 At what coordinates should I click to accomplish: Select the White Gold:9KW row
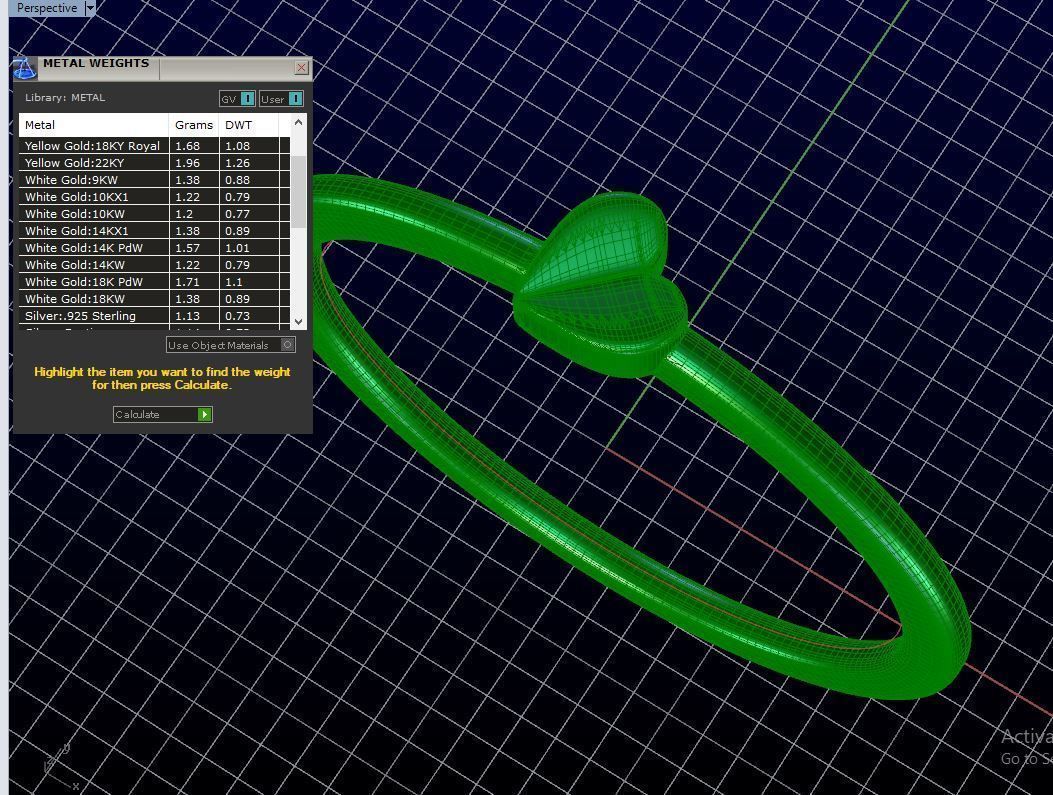pyautogui.click(x=154, y=180)
